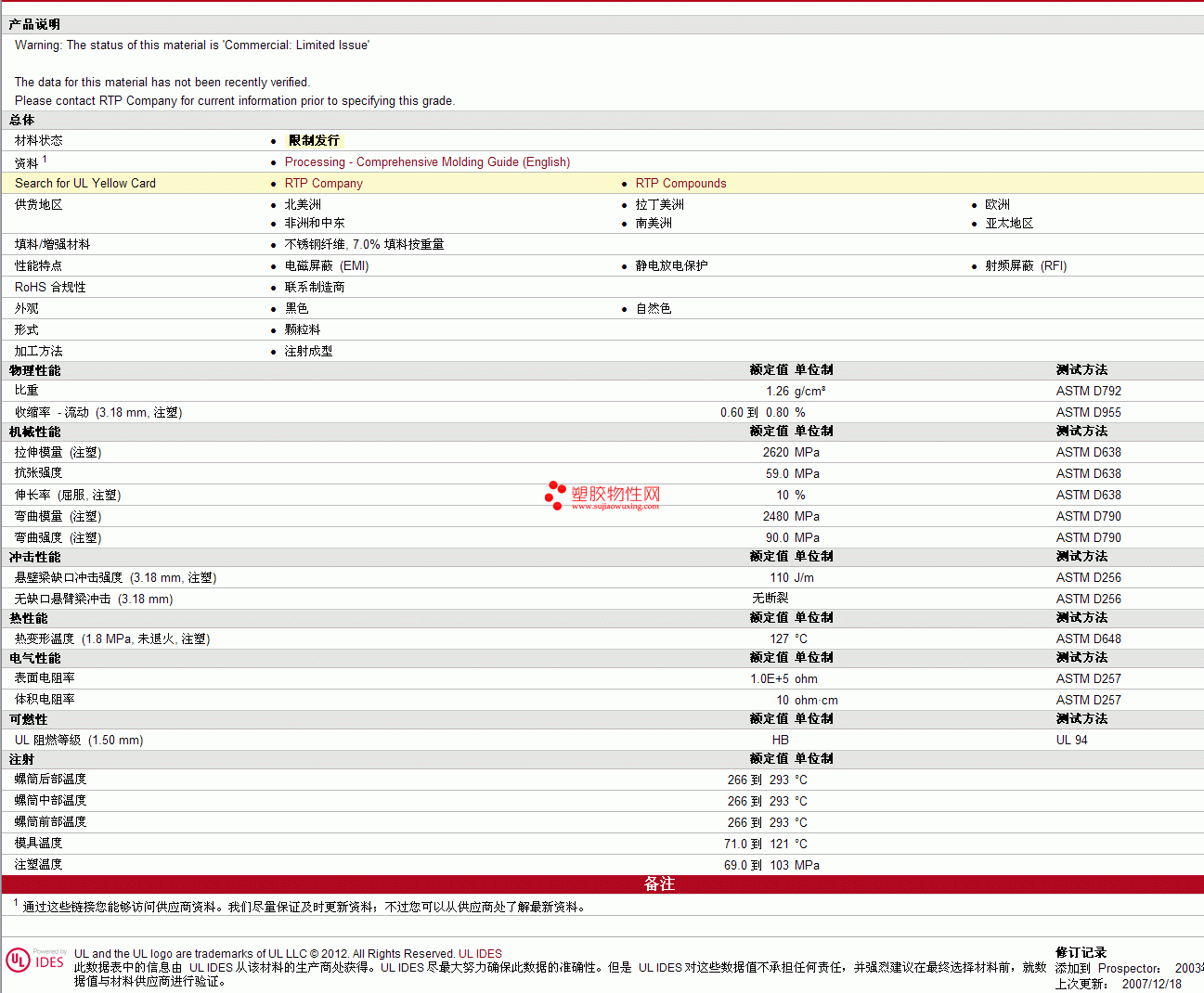Click the '电磁屏蔽 (EMI)' feature text

[327, 265]
